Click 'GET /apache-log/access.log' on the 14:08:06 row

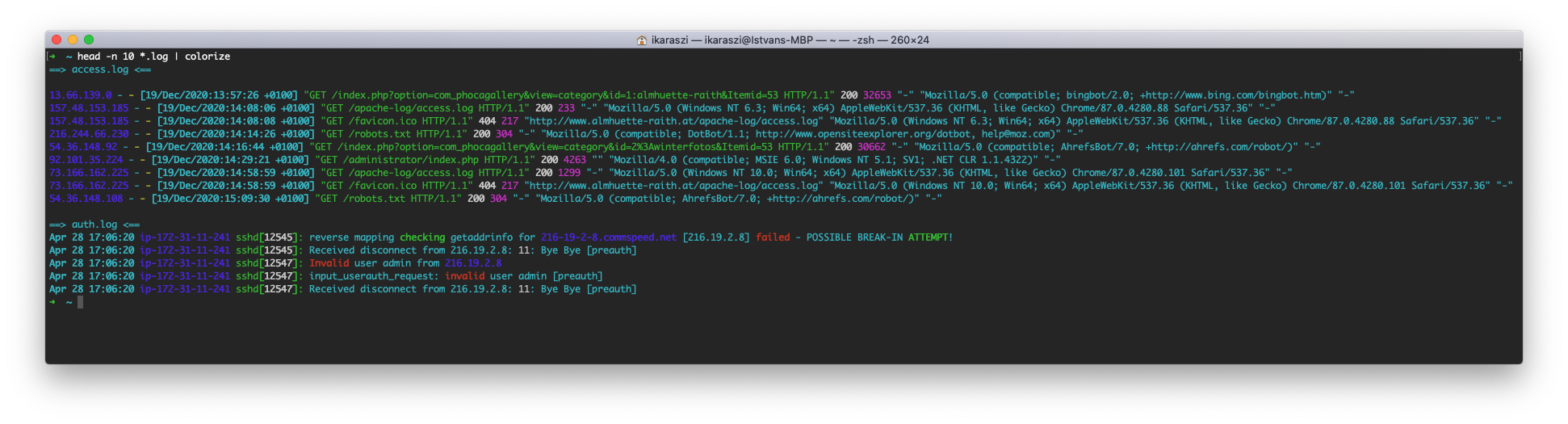400,108
